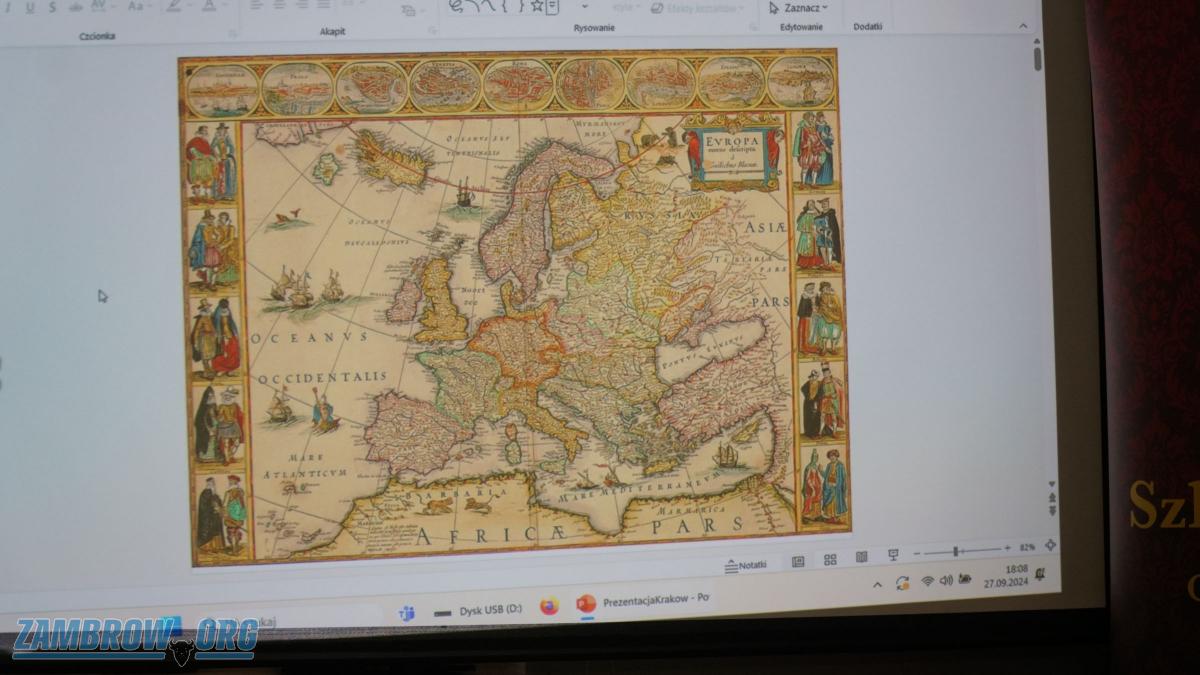
Task: Pick the font color button
Action: (209, 6)
